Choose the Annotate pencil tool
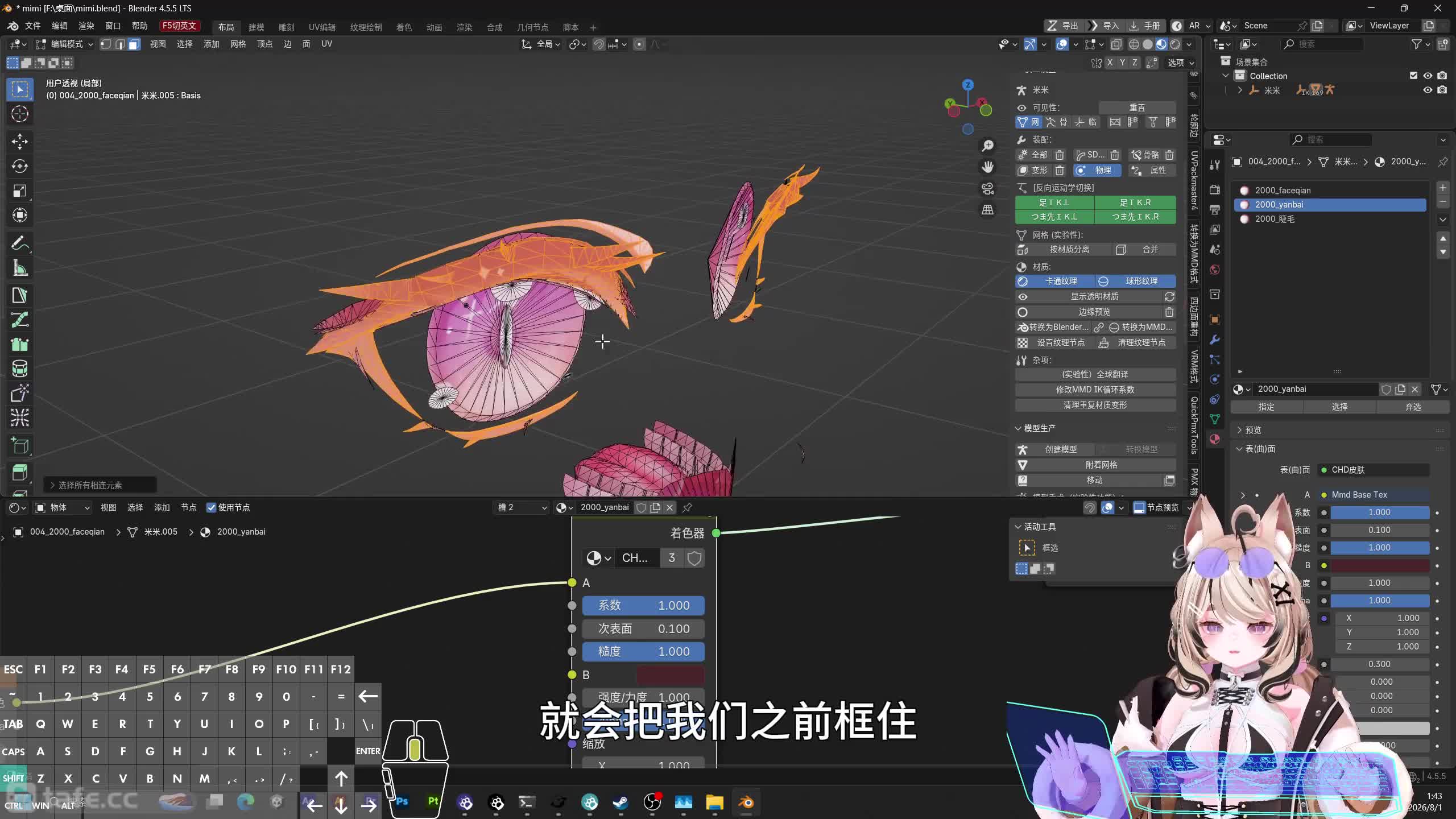The width and height of the screenshot is (1456, 819). point(20,243)
